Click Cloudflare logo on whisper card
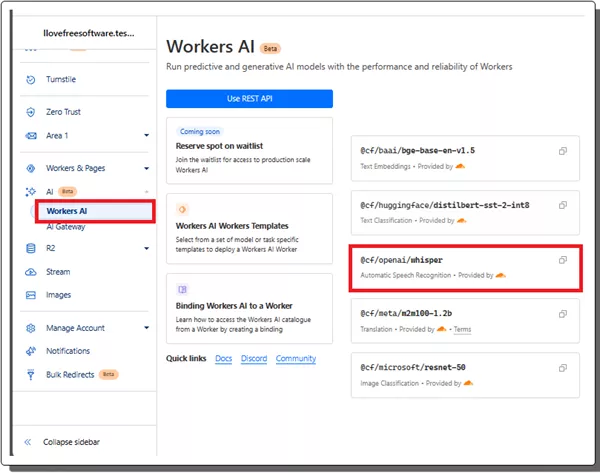 tap(501, 275)
